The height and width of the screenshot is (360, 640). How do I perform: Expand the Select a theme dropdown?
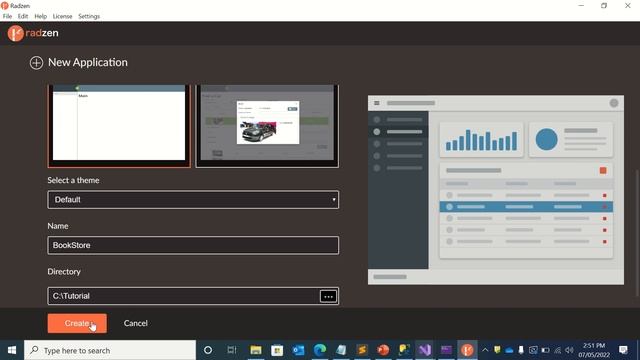point(193,200)
